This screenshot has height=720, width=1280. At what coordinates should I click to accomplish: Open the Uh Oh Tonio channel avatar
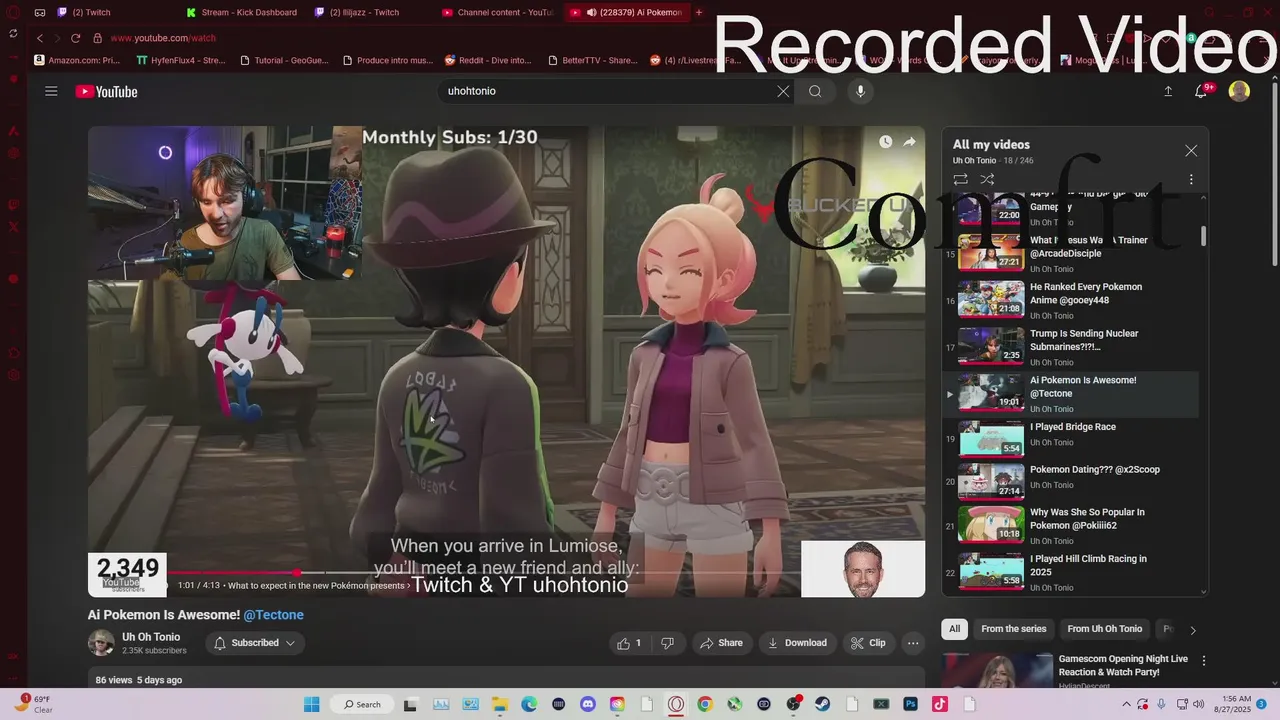click(101, 643)
